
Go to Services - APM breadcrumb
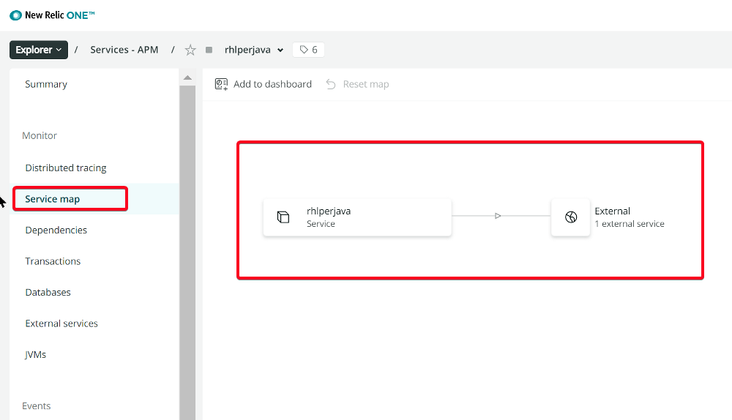coord(124,49)
